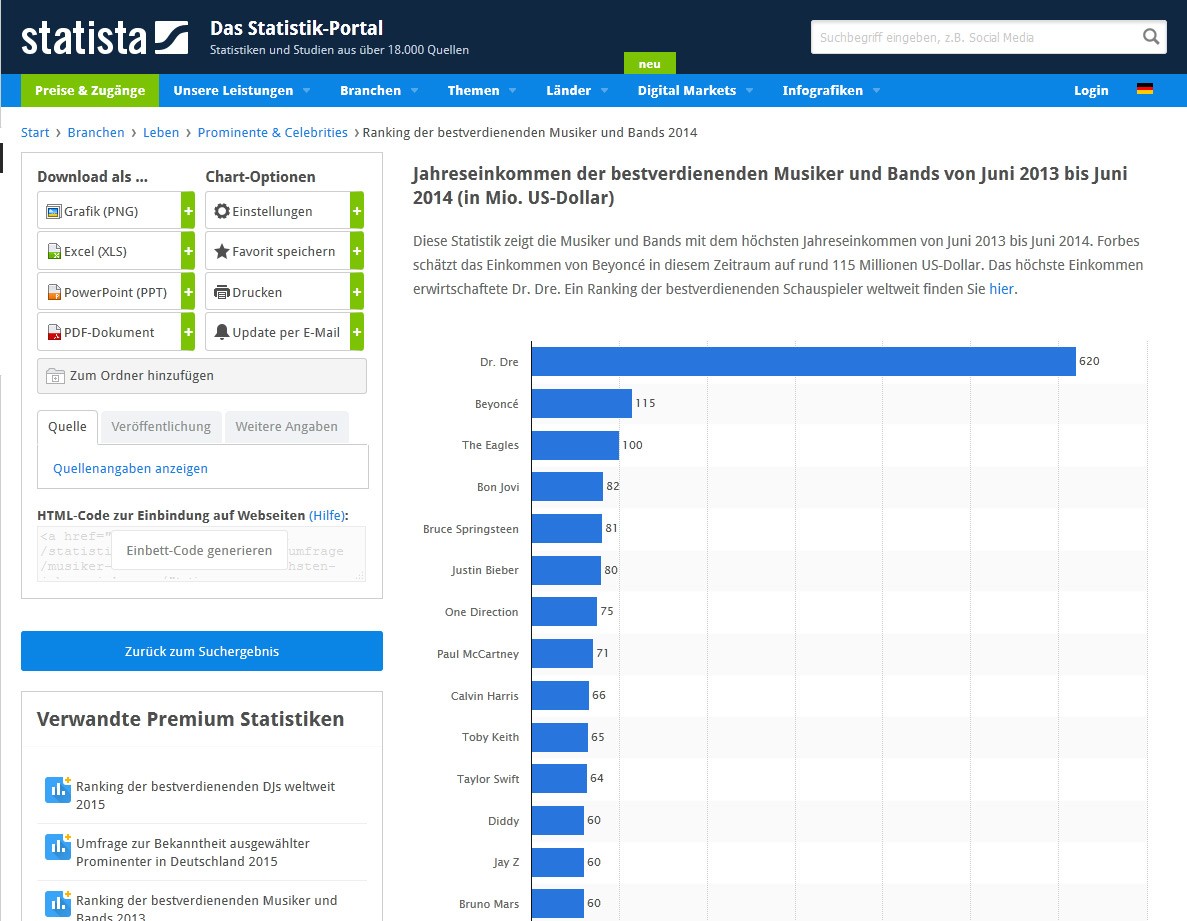Click the Excel (XLS) file icon

54,251
